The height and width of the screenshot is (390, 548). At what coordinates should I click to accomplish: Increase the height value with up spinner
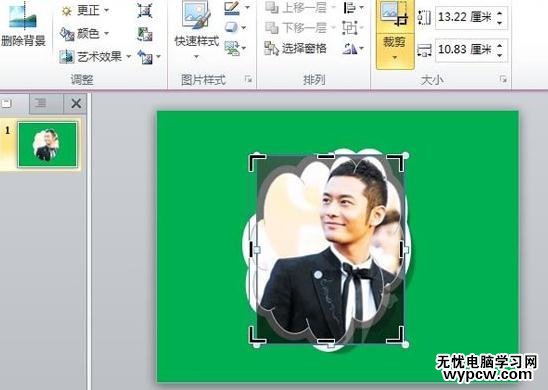500,13
